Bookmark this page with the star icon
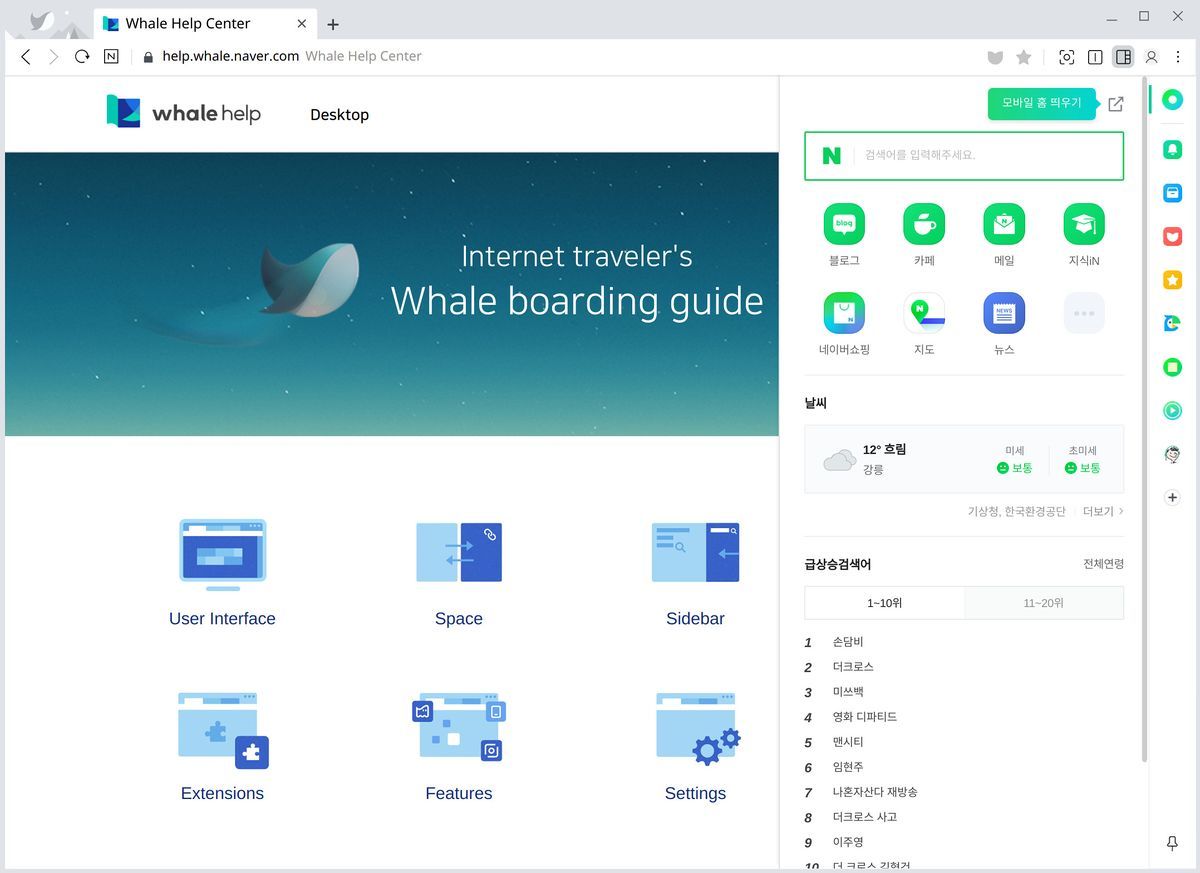This screenshot has height=873, width=1200. (1024, 58)
